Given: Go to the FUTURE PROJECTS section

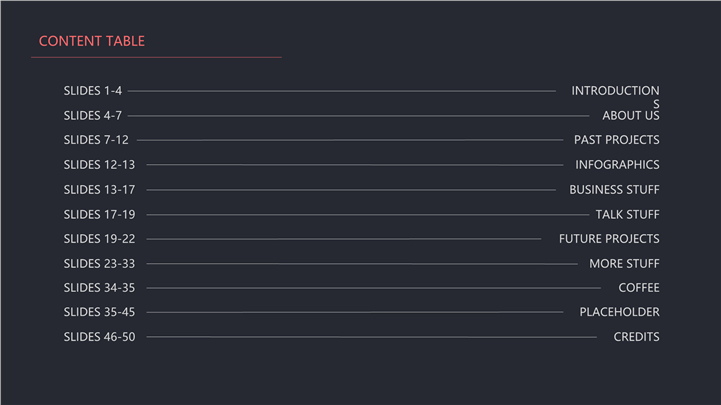Looking at the screenshot, I should click(609, 239).
